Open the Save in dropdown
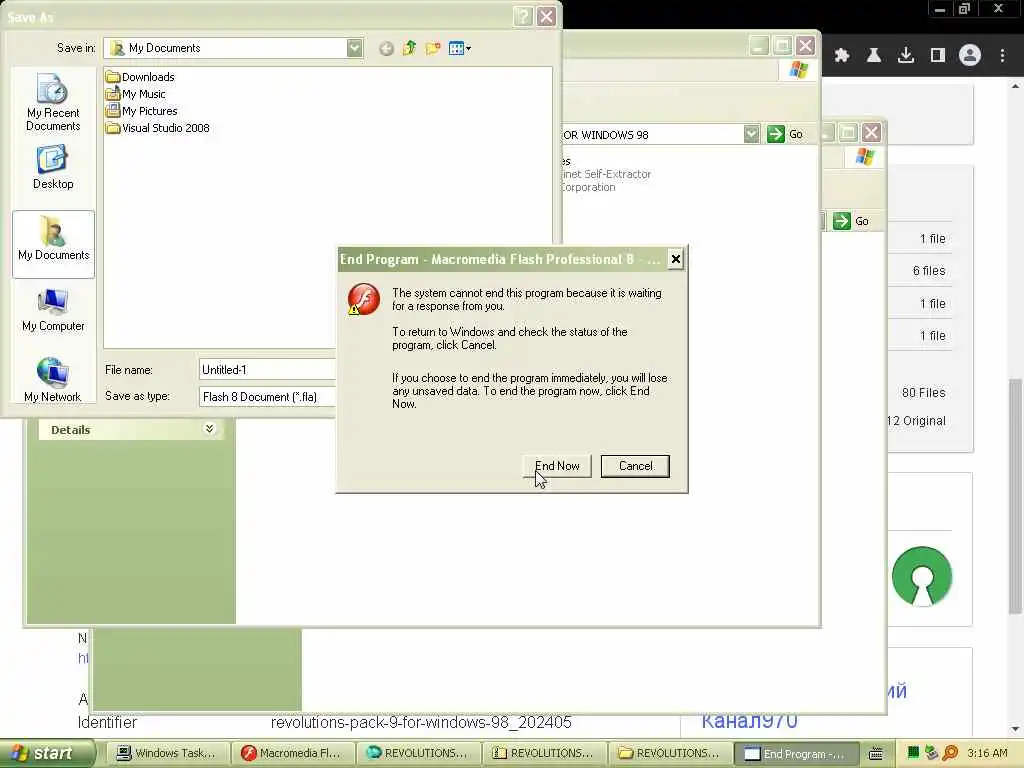 (355, 48)
